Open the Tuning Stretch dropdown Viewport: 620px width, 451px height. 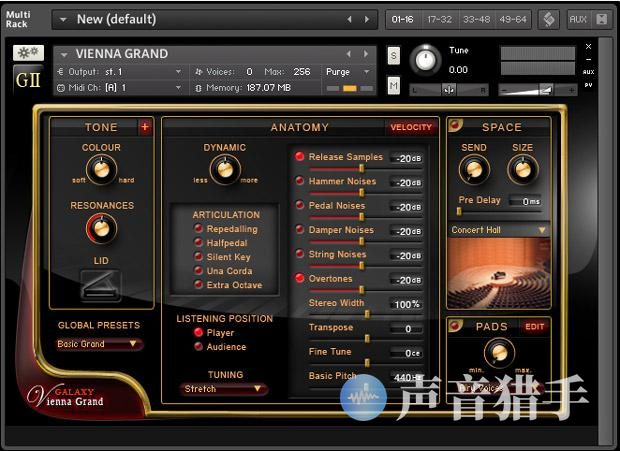224,389
